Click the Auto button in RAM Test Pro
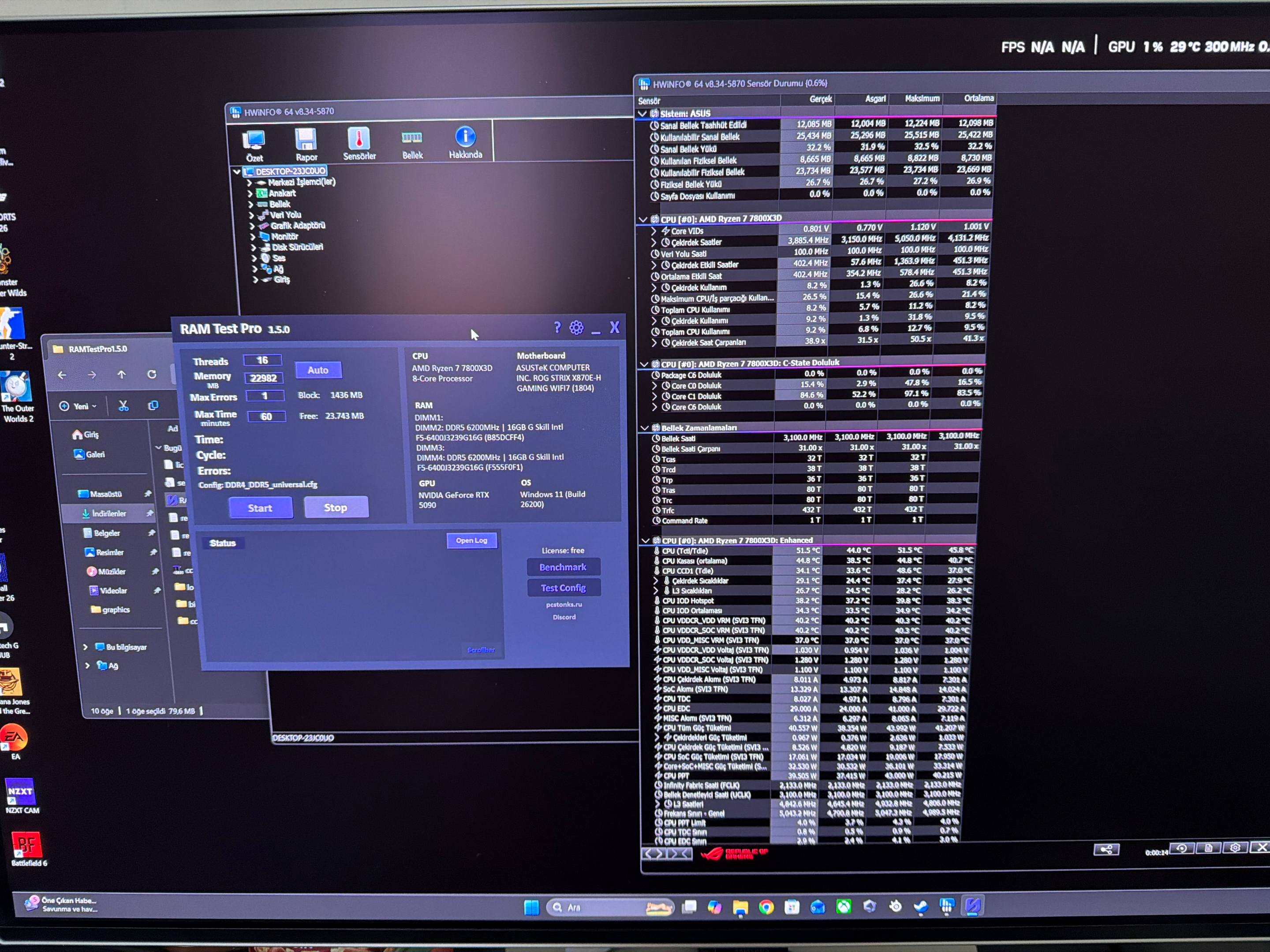The width and height of the screenshot is (1270, 952). pyautogui.click(x=318, y=370)
